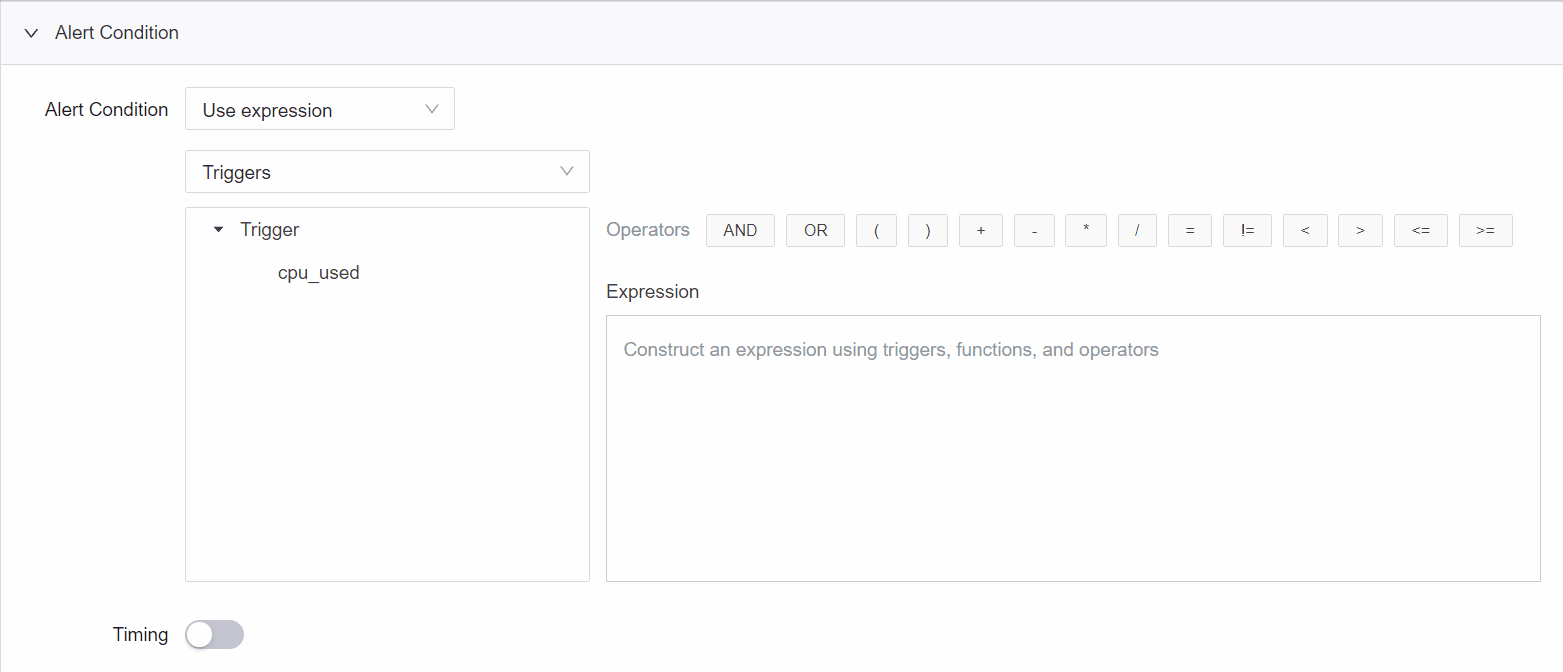Insert the AND operator

tap(740, 230)
